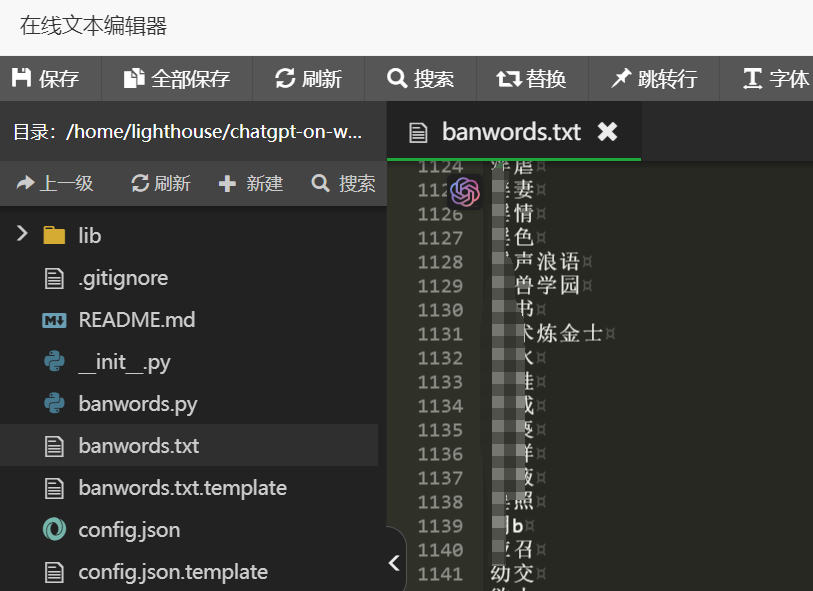Open the Replace tool
Screen dimensions: 813x591
coord(532,79)
